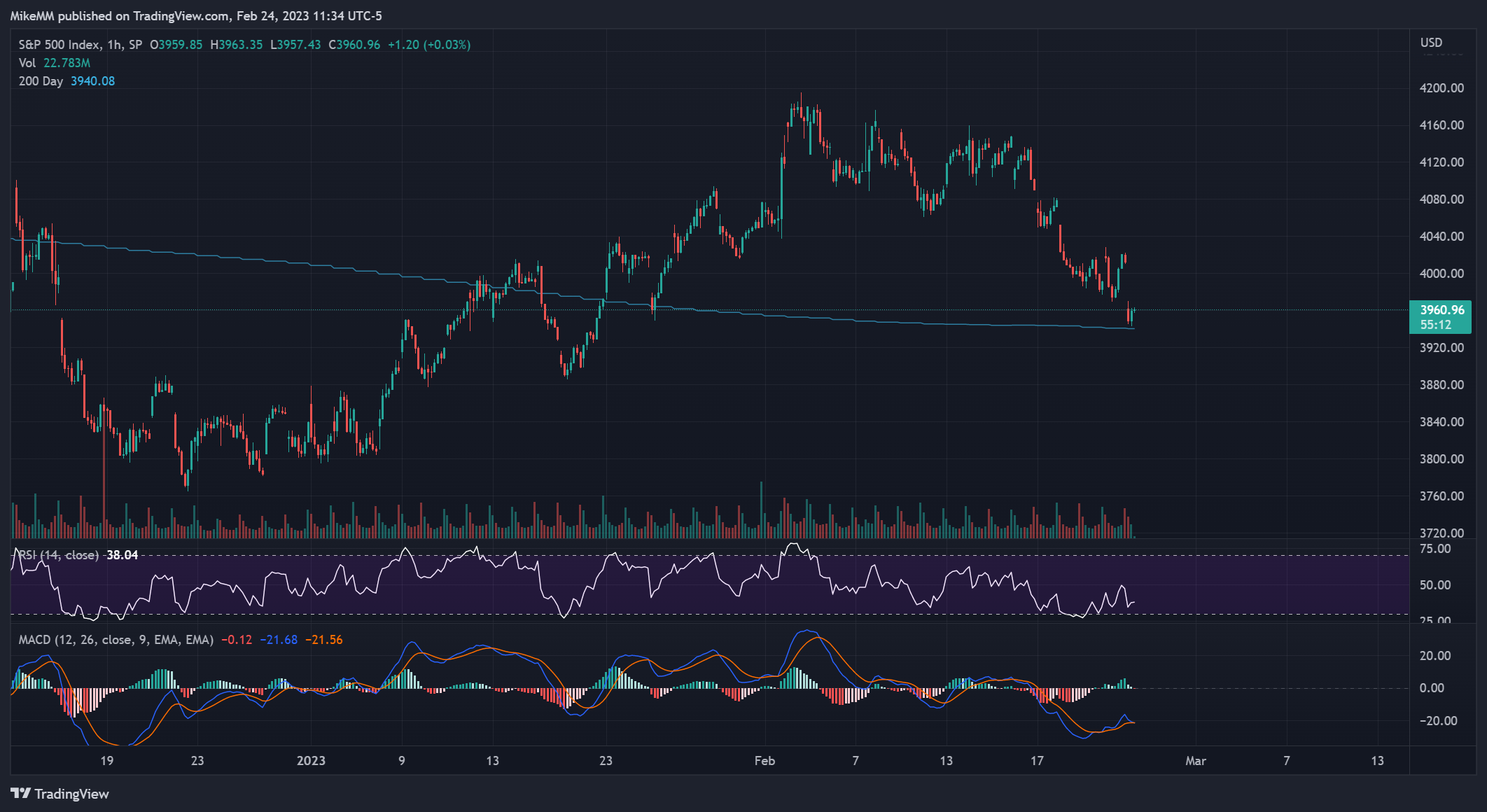1487x812 pixels.
Task: Click the 3840.00 price axis label
Action: click(x=1441, y=422)
